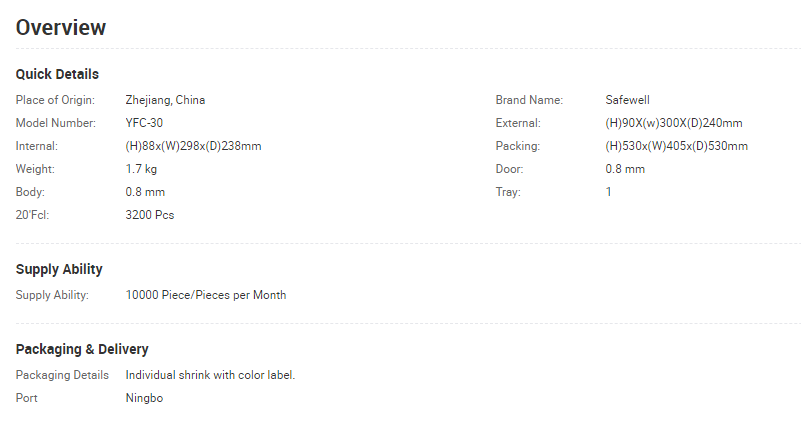Click the Packing dimensions value (H)530x(W)405x(D)530mm
The width and height of the screenshot is (801, 422).
coord(676,146)
